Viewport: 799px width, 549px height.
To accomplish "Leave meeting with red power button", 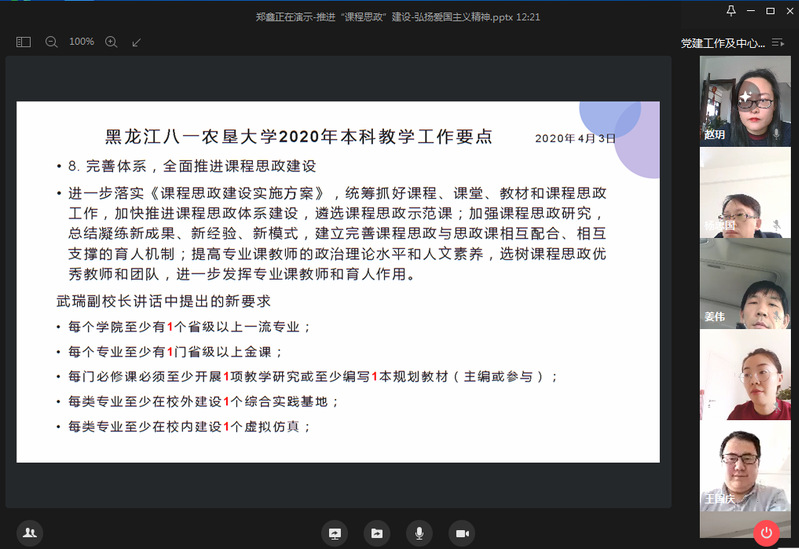I will (767, 533).
